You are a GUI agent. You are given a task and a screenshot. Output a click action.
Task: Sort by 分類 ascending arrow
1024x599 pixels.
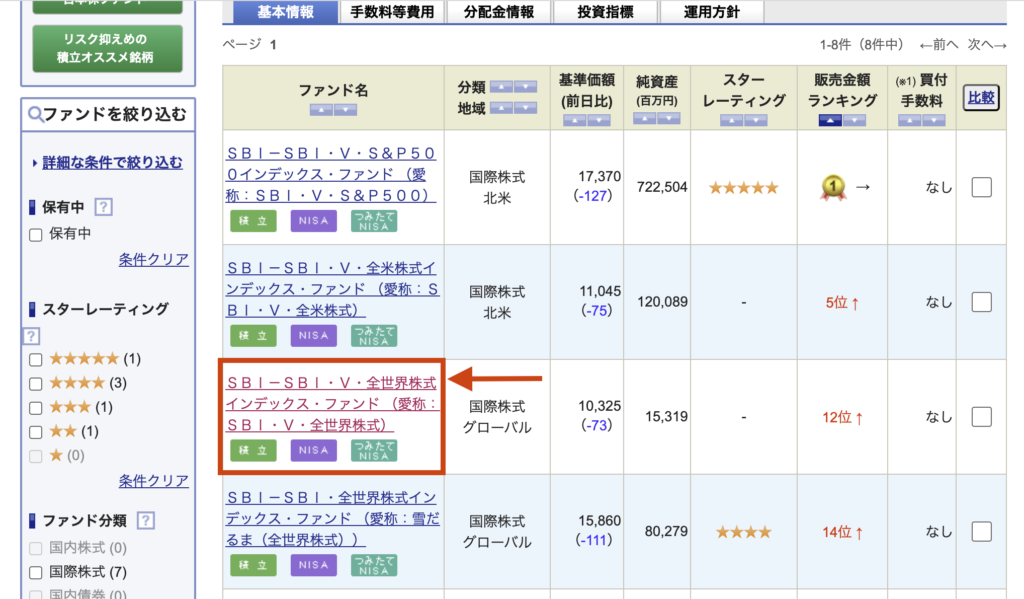click(x=501, y=87)
